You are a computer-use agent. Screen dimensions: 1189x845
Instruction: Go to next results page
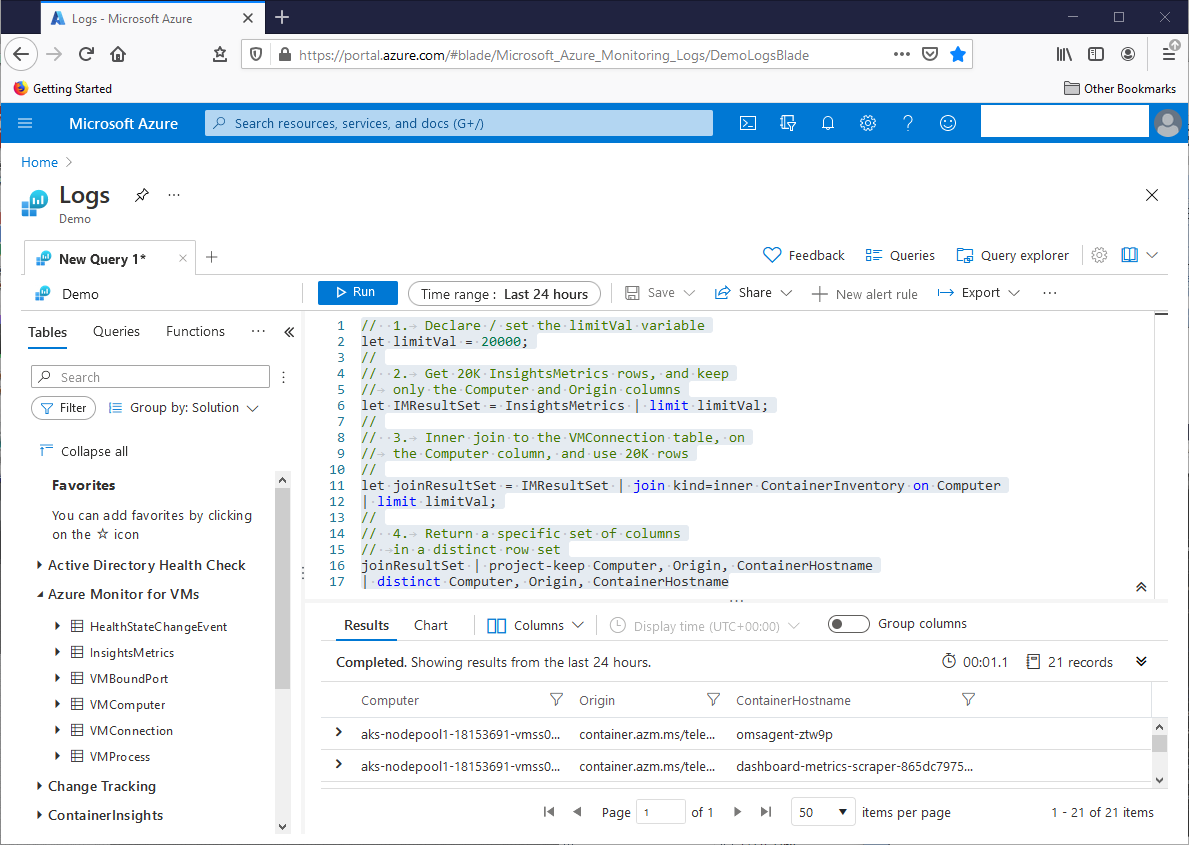tap(737, 812)
